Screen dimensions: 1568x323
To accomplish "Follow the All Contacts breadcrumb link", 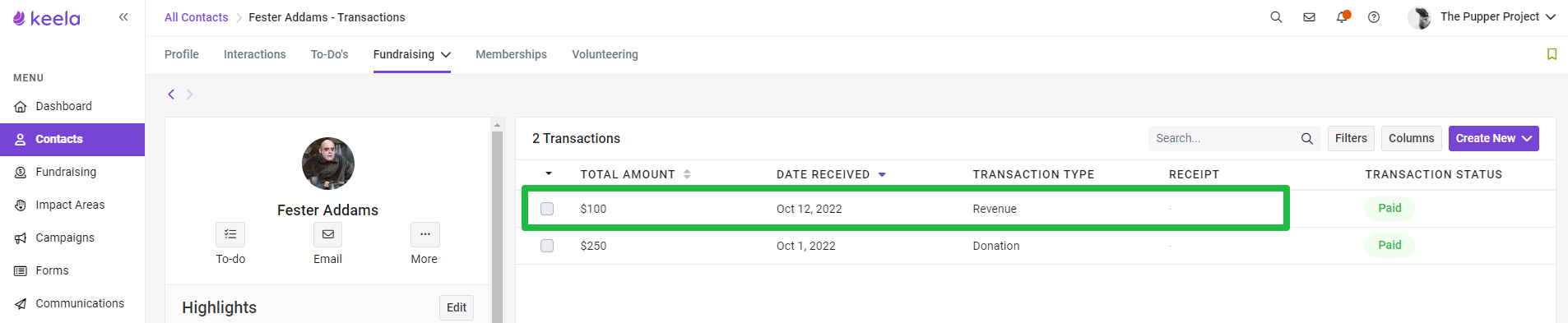I will 196,17.
